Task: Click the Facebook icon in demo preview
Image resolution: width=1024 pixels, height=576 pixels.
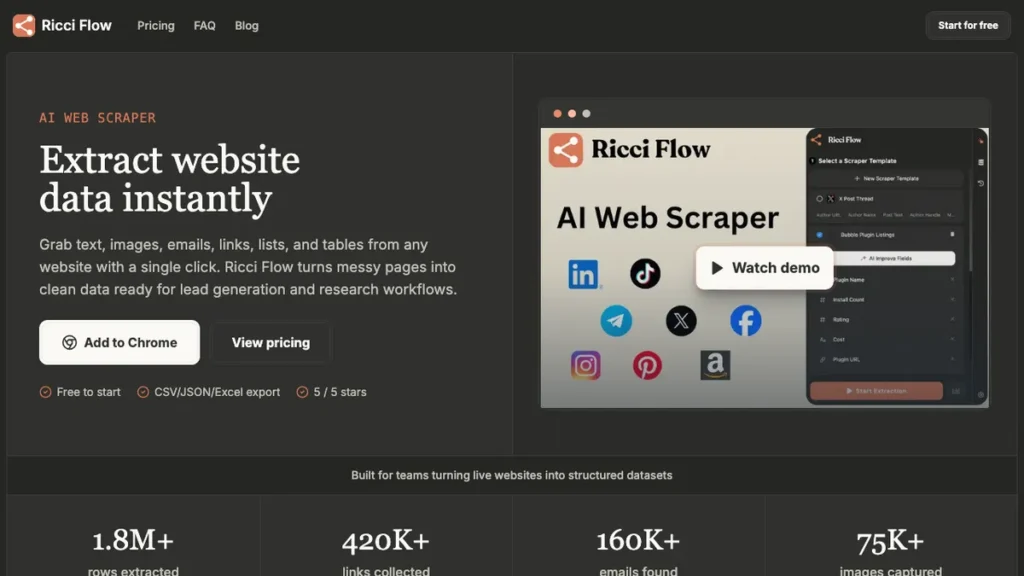Action: pyautogui.click(x=745, y=321)
